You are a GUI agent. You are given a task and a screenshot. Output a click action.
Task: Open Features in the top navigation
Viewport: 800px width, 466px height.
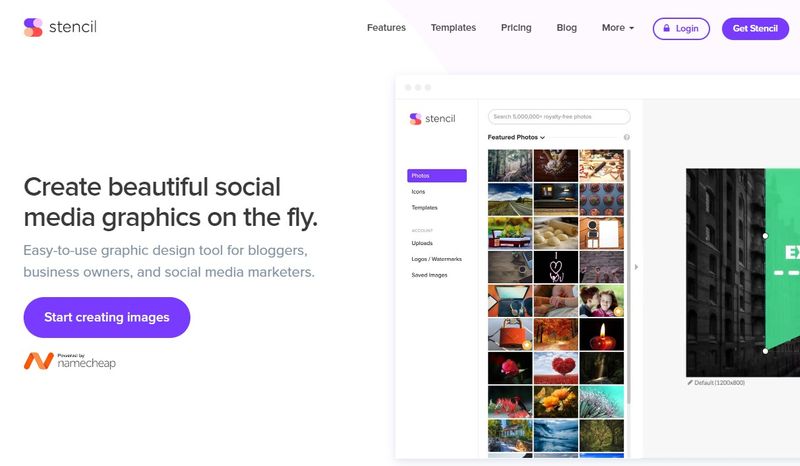386,28
